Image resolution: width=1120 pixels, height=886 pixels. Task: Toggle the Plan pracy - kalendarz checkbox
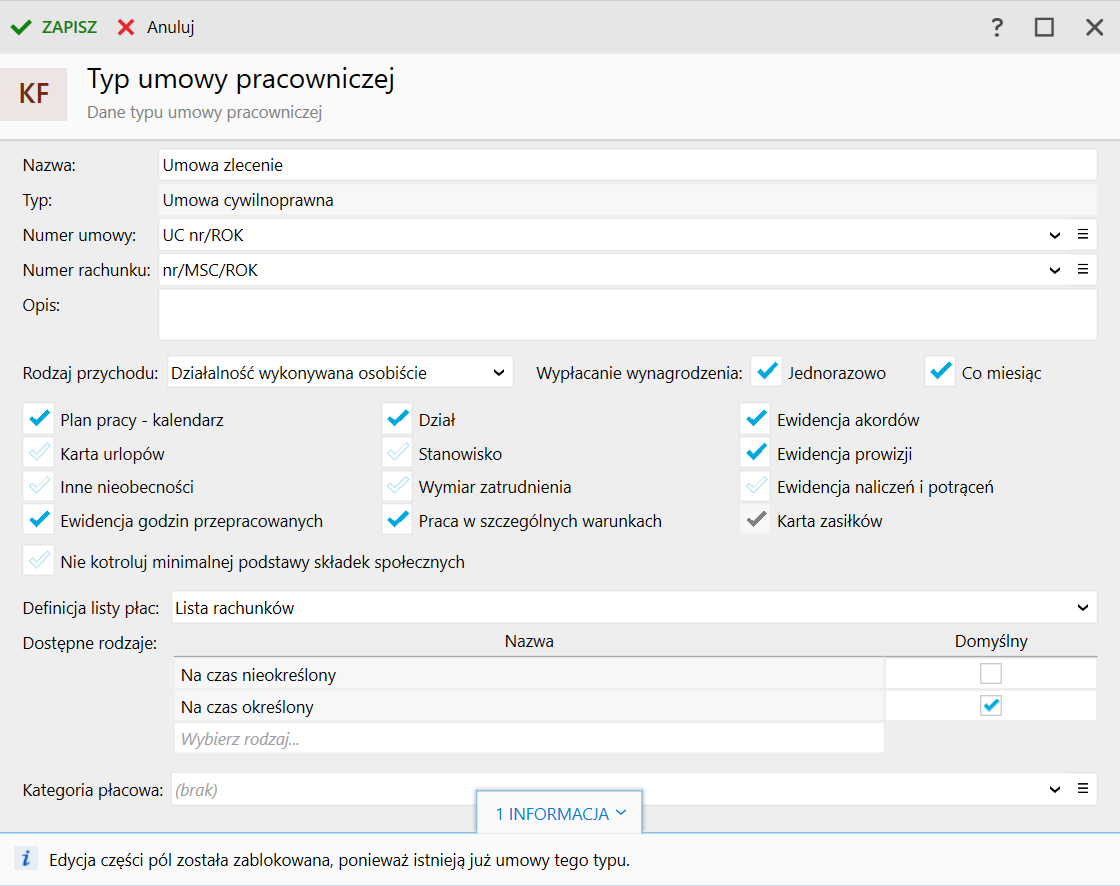coord(40,420)
